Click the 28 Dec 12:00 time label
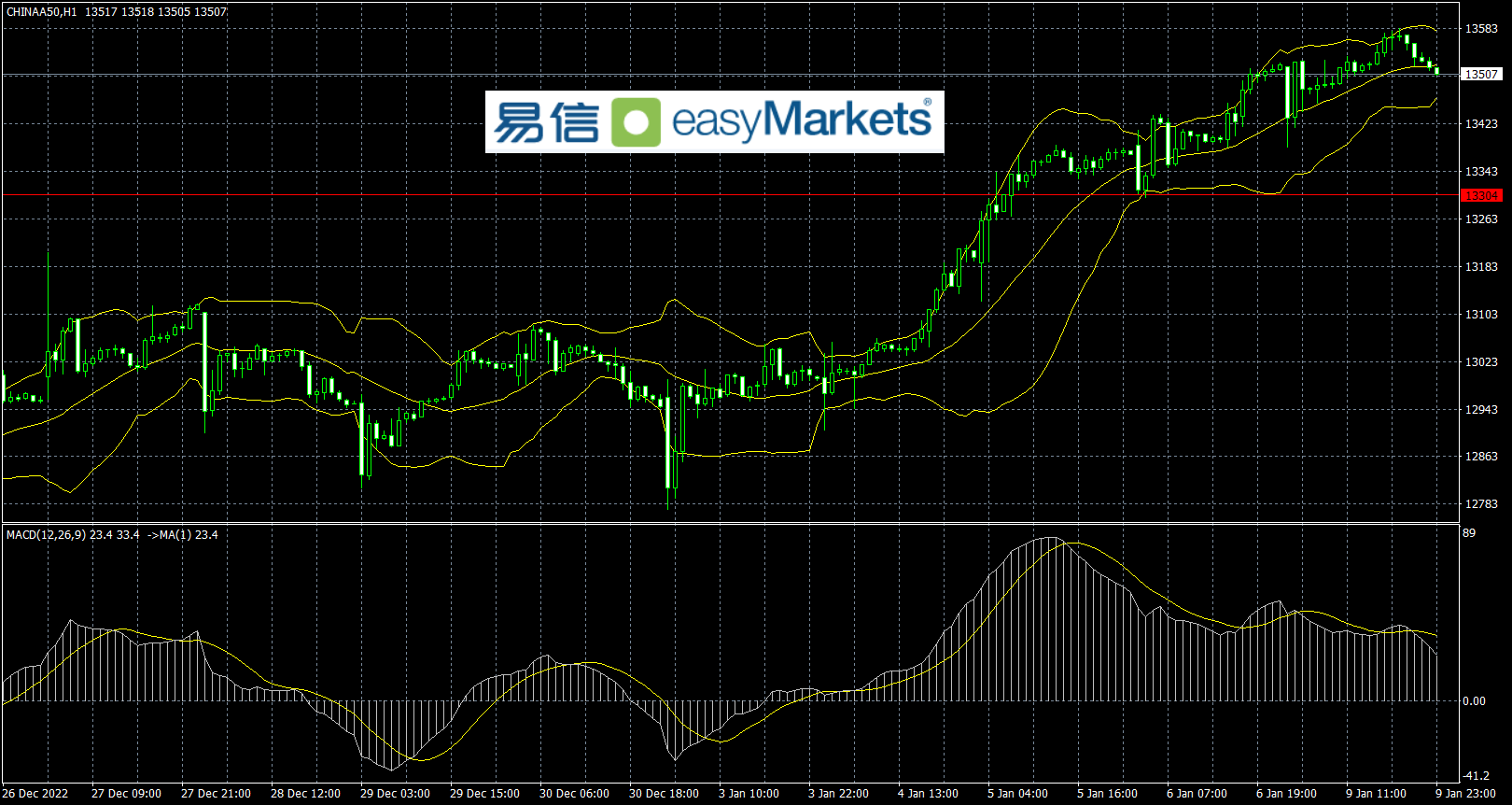This screenshot has height=805, width=1512. 305,794
